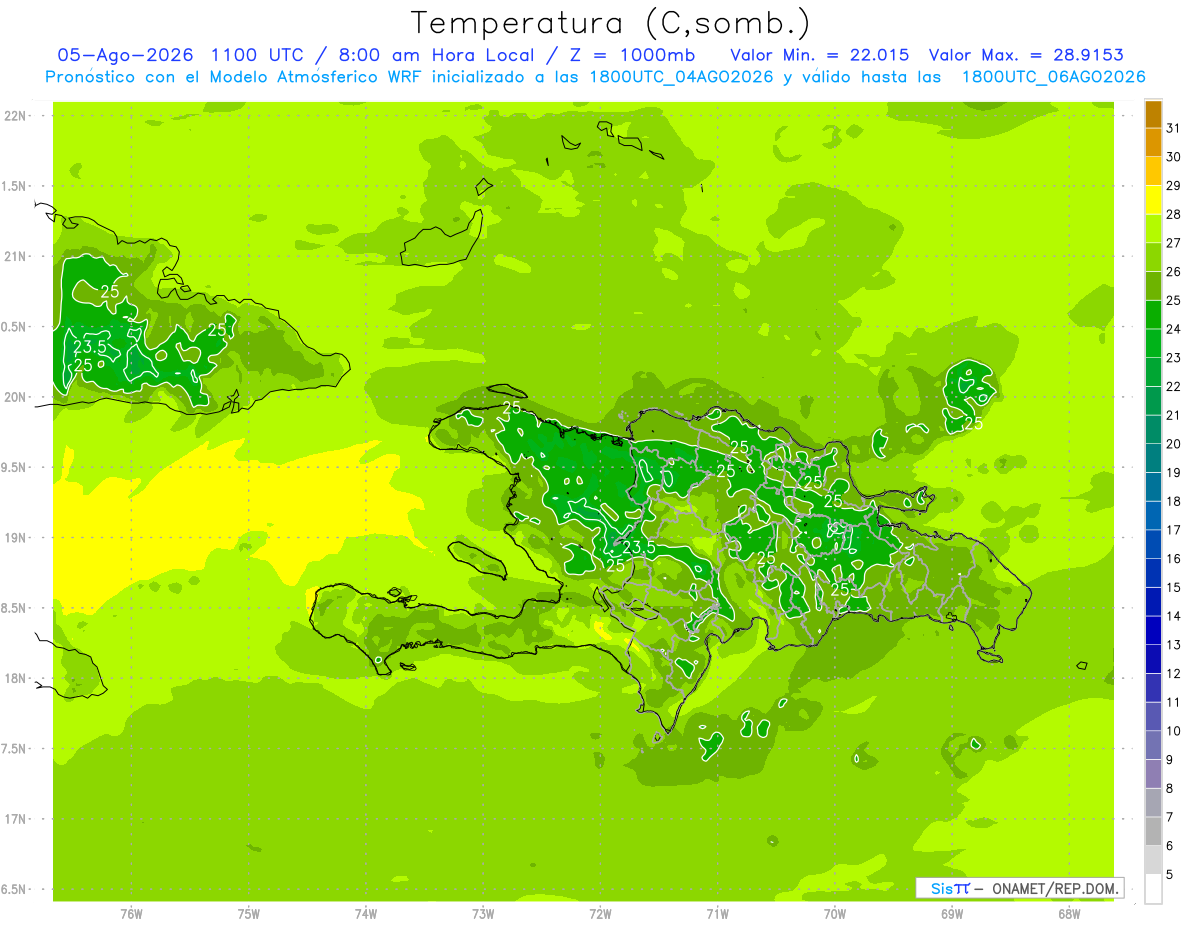Click the '75W' longitude axis label
The height and width of the screenshot is (927, 1200).
click(249, 914)
